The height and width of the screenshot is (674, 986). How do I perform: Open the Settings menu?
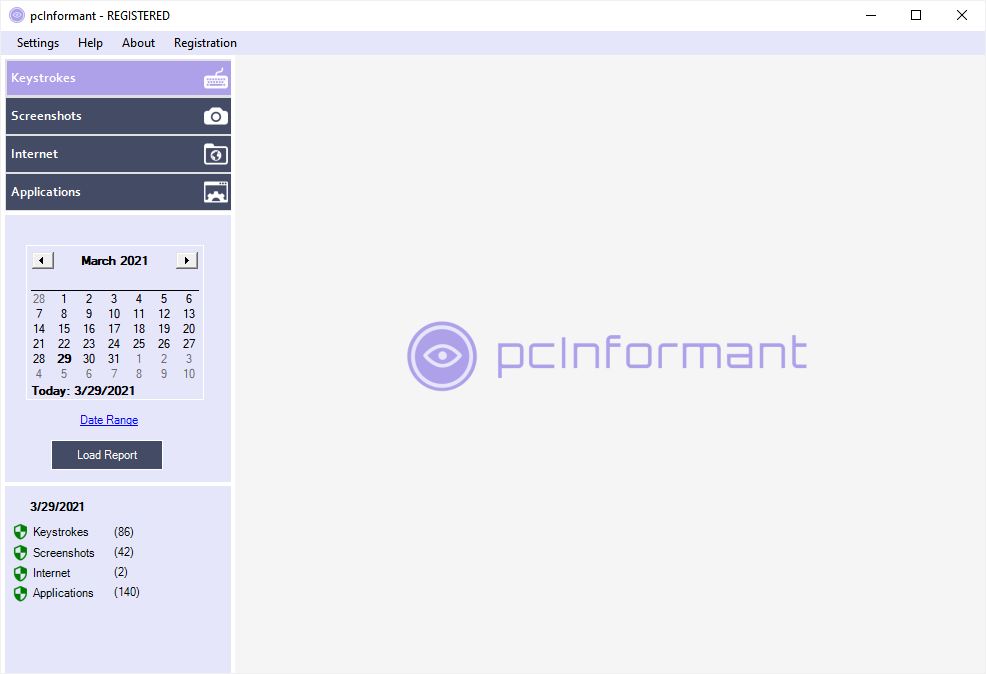pyautogui.click(x=38, y=43)
